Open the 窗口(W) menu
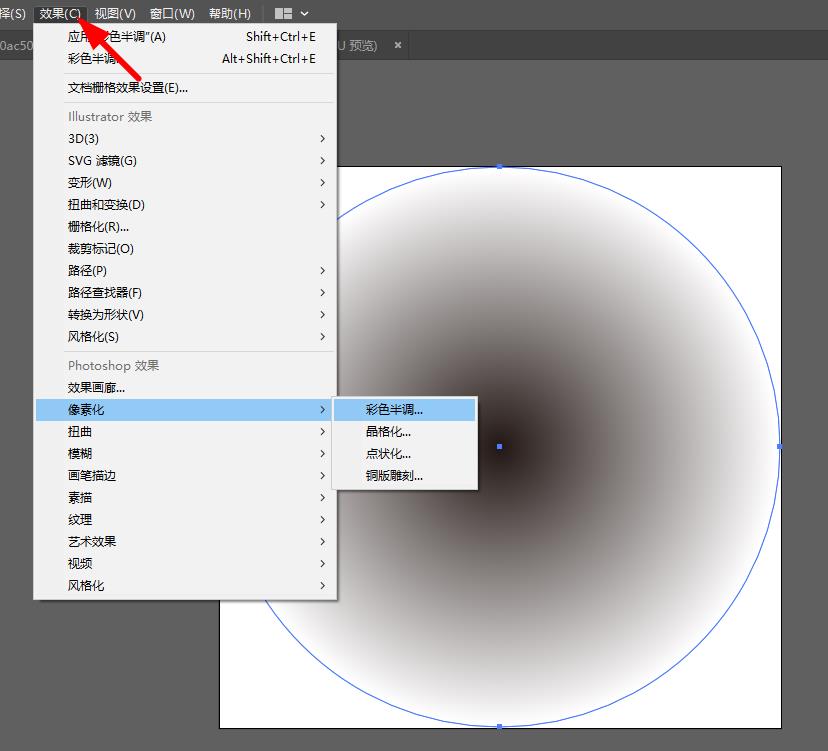The image size is (828, 751). [x=172, y=13]
